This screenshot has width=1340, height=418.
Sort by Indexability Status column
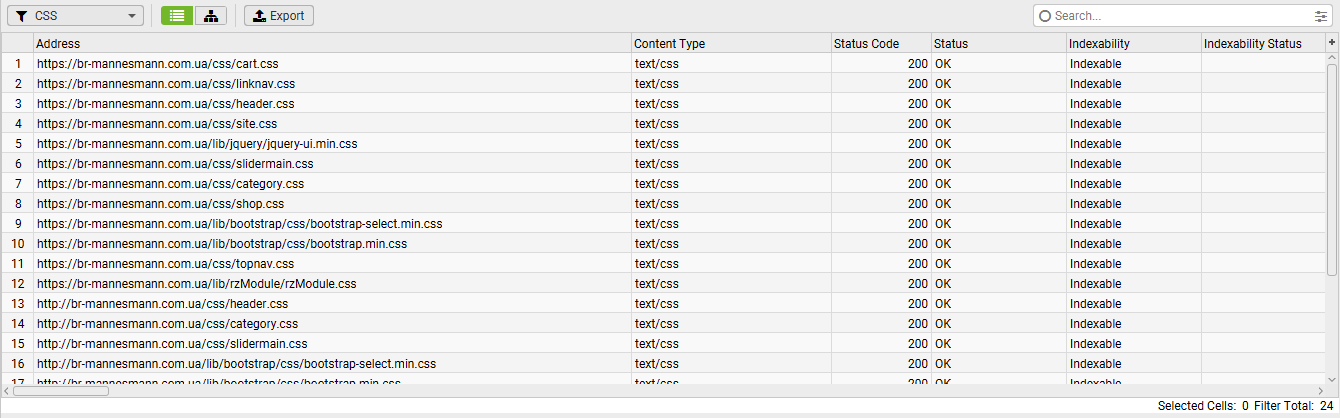click(1262, 44)
